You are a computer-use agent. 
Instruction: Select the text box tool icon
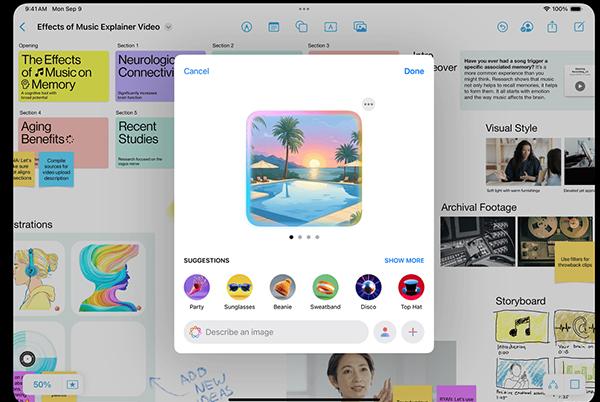[x=330, y=27]
